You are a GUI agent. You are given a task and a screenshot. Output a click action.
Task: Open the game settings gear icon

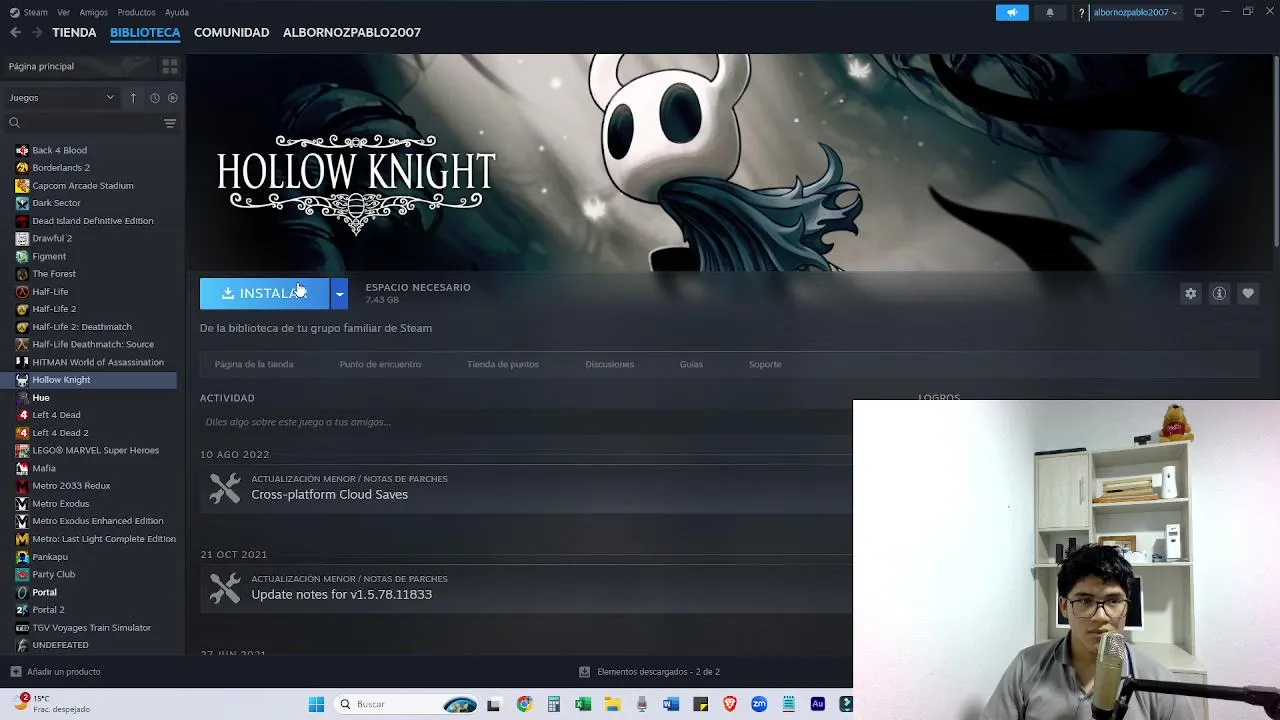[x=1190, y=293]
